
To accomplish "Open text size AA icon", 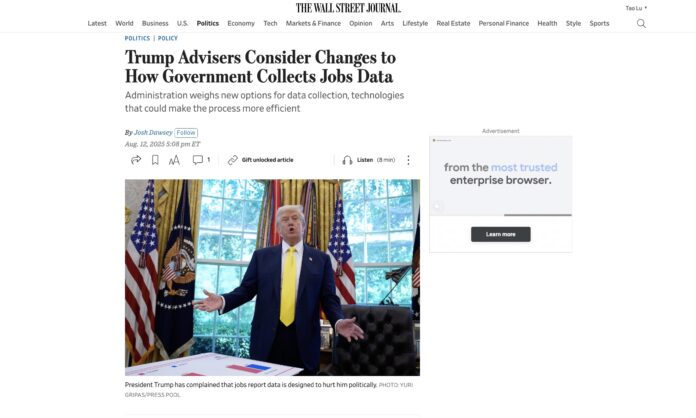I will coord(174,160).
